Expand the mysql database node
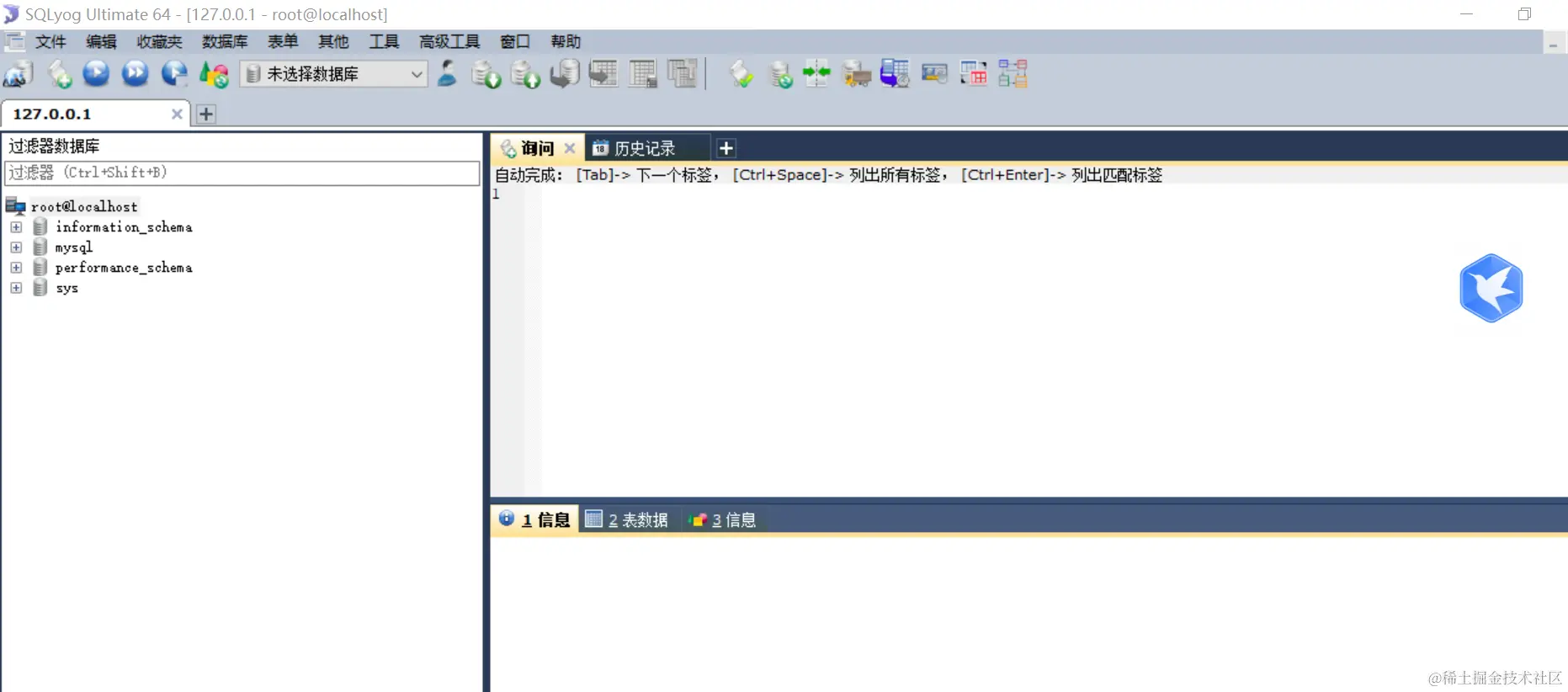 [16, 248]
